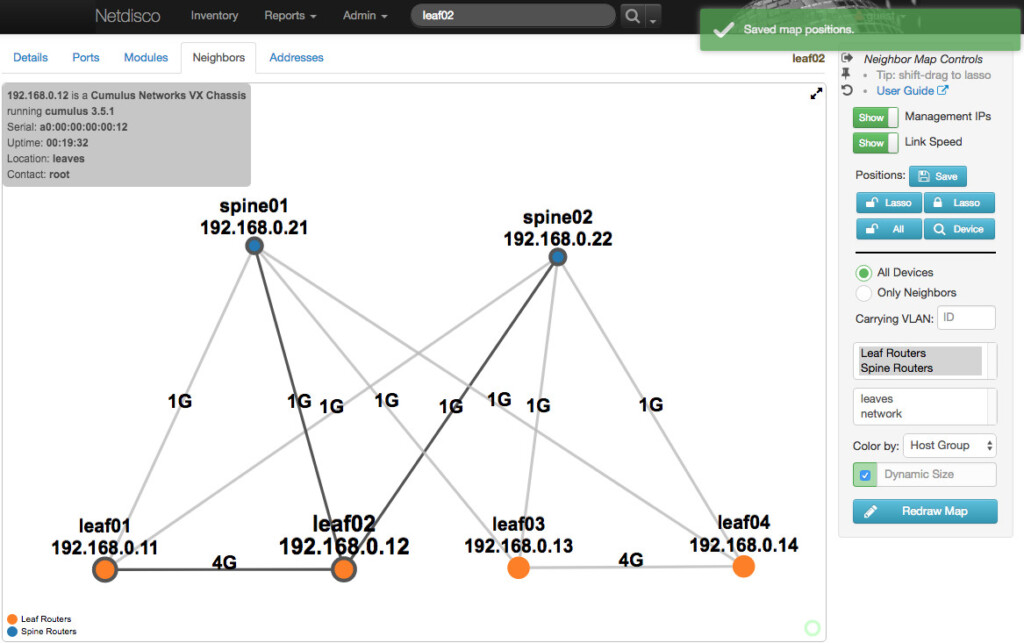Switch to the Ports tab
1024x643 pixels.
coord(86,58)
